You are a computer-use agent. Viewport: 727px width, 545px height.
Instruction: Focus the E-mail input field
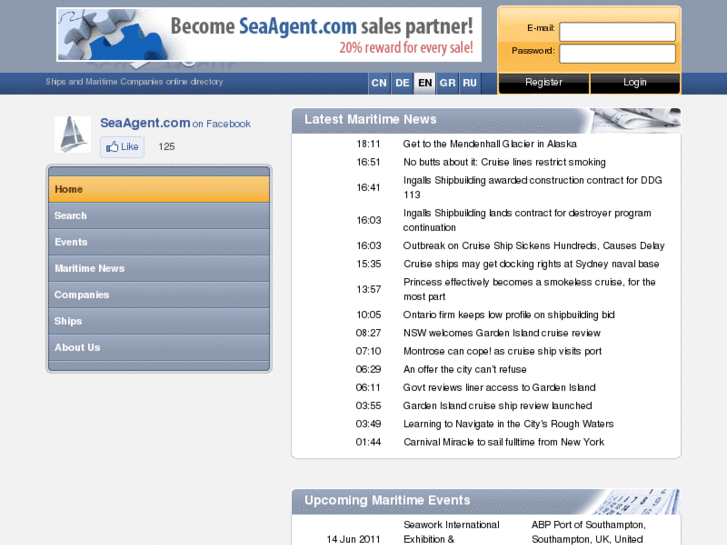click(x=617, y=32)
